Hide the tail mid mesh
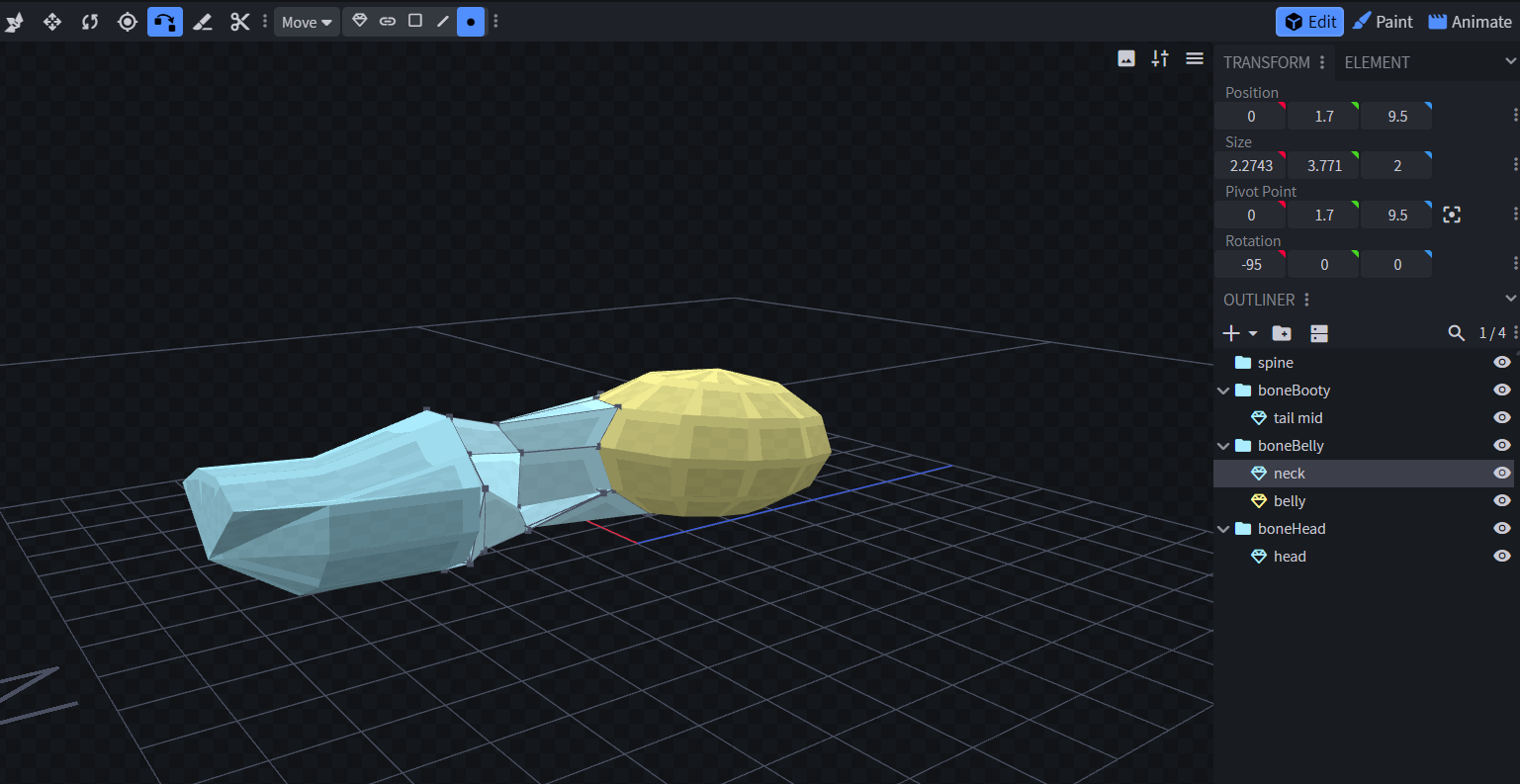The width and height of the screenshot is (1520, 784). tap(1502, 418)
